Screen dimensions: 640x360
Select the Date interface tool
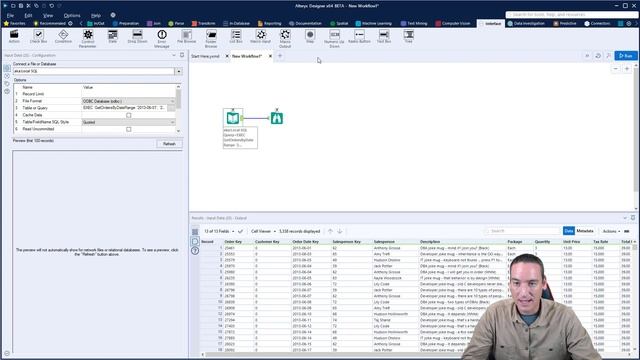(x=112, y=37)
